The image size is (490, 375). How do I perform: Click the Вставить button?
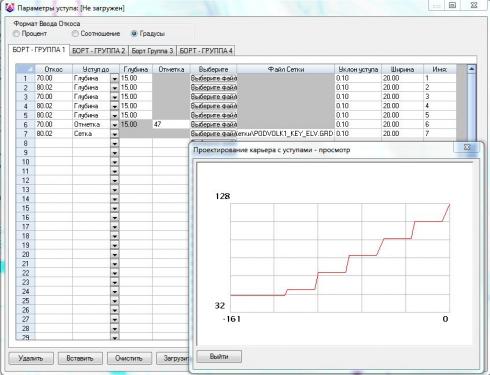click(80, 358)
